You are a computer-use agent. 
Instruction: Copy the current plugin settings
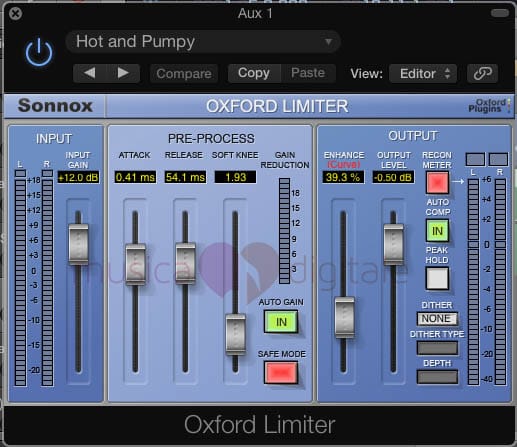click(x=254, y=73)
